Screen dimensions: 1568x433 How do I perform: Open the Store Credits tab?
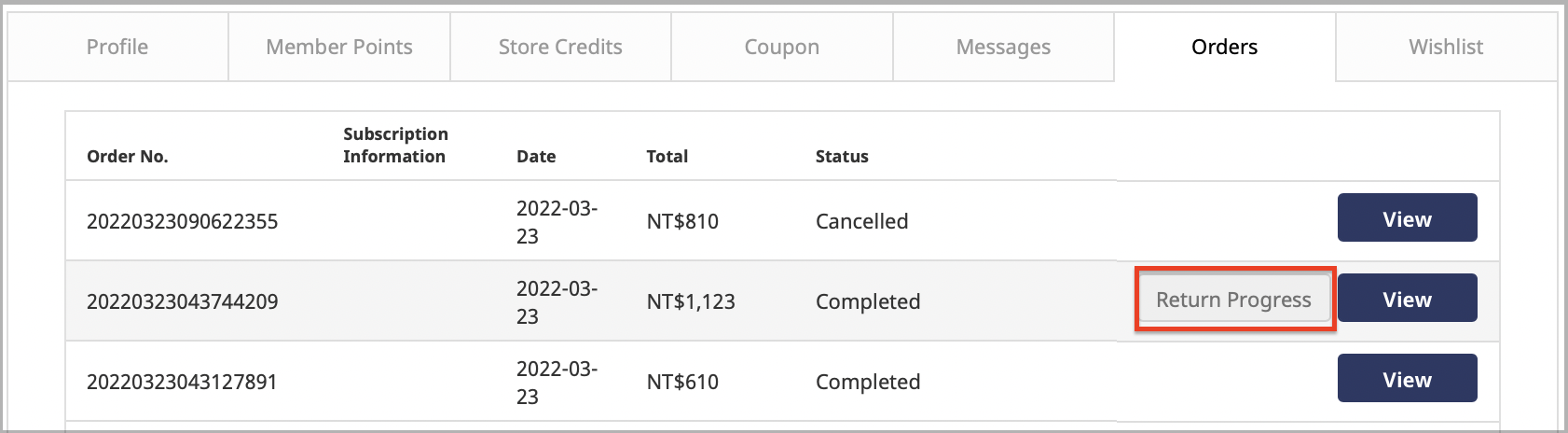click(x=560, y=47)
